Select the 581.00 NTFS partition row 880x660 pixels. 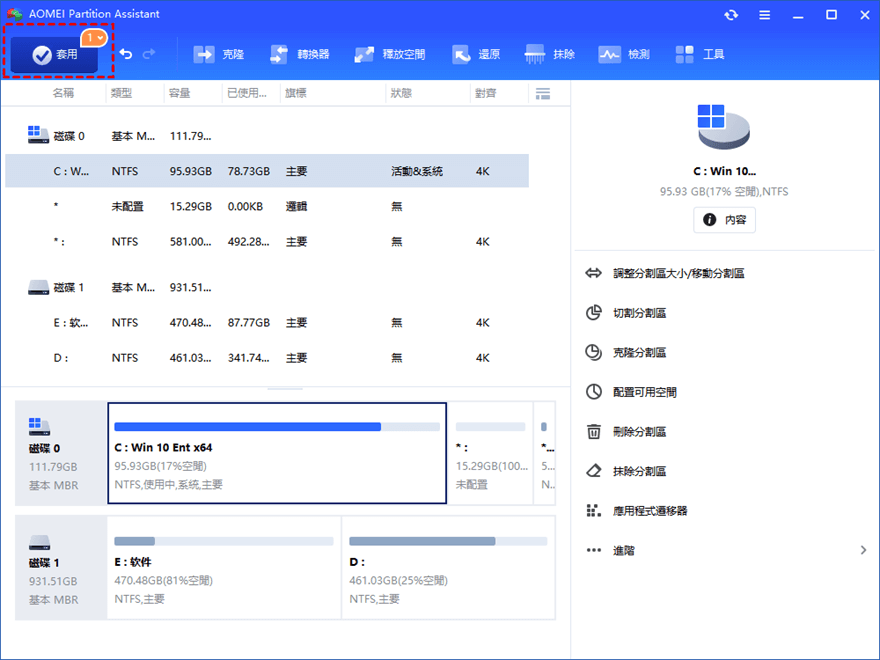pos(267,242)
